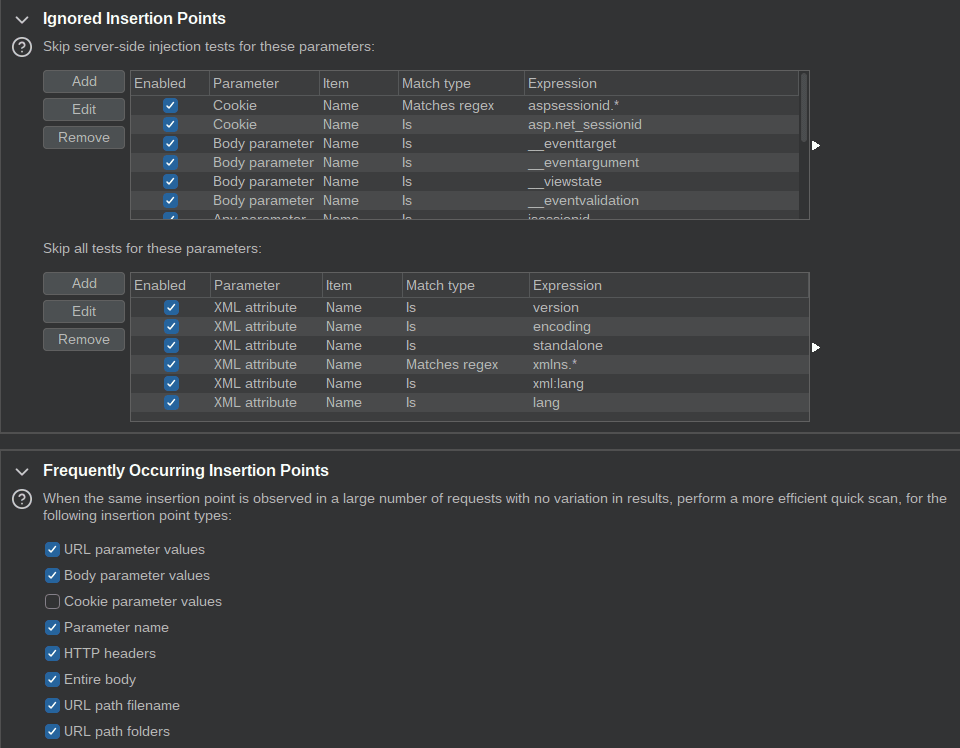Sort by the Expression column in top table

tap(660, 83)
